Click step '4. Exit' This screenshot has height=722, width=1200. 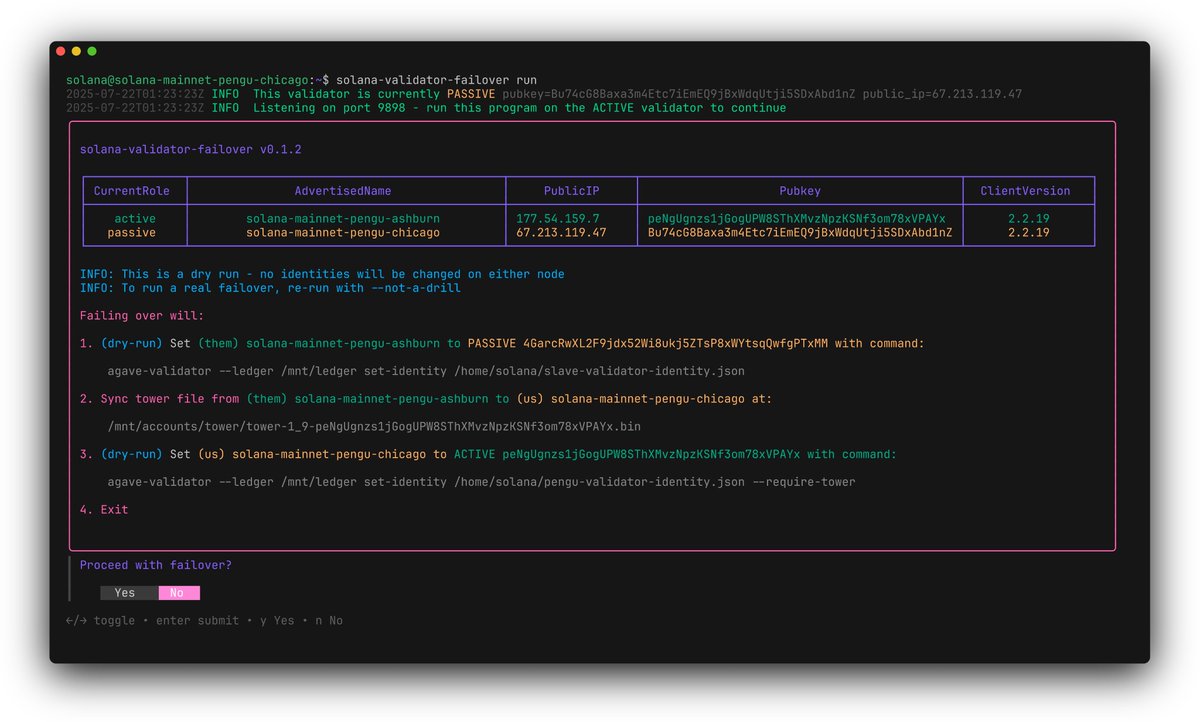click(104, 510)
